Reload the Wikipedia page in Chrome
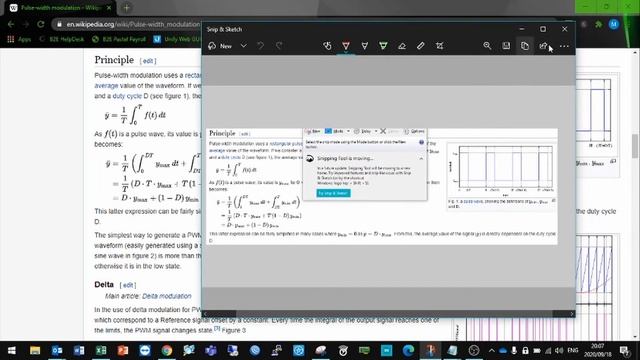640x360 pixels. click(40, 24)
